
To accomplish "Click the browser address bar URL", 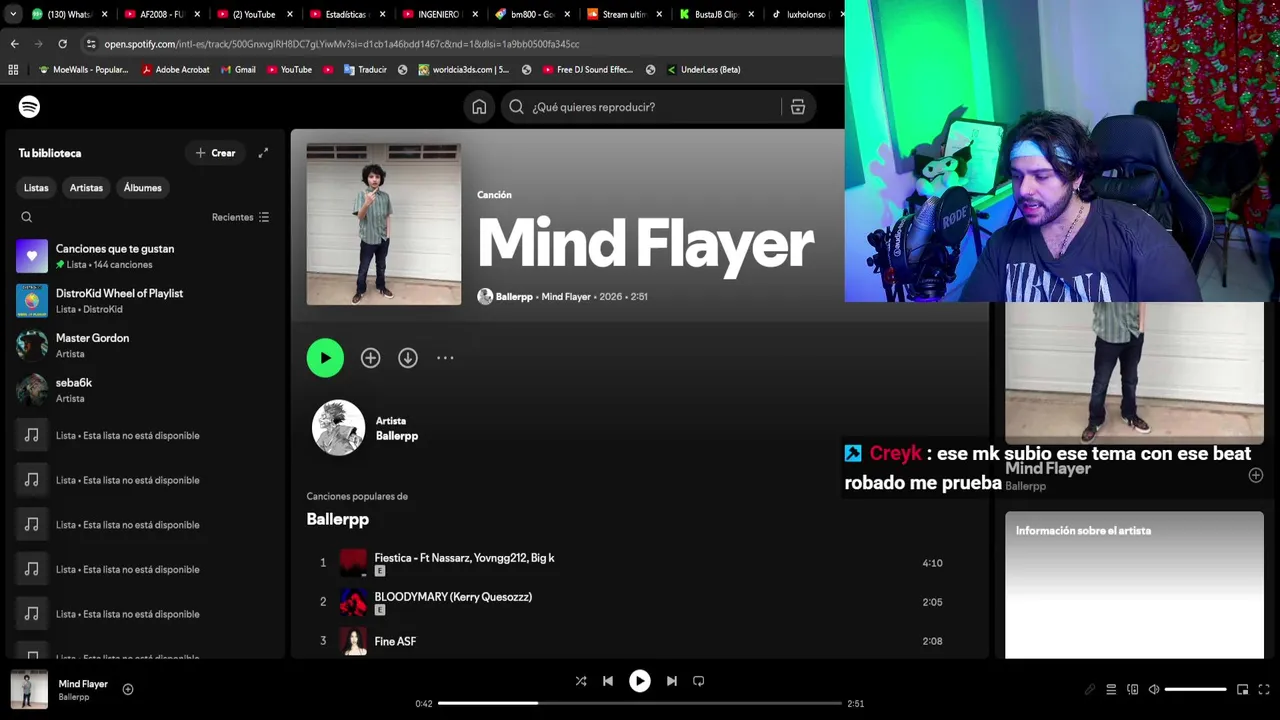I will pos(342,44).
